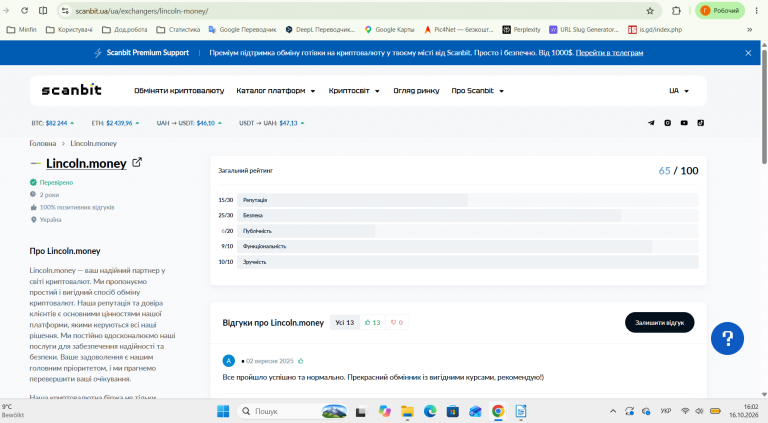768x423 pixels.
Task: Filter reviews to positive thumbs-up 13
Action: (x=373, y=323)
